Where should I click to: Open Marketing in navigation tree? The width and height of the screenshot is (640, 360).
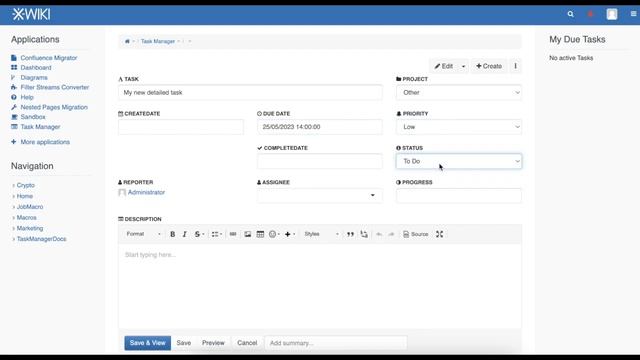[x=30, y=228]
